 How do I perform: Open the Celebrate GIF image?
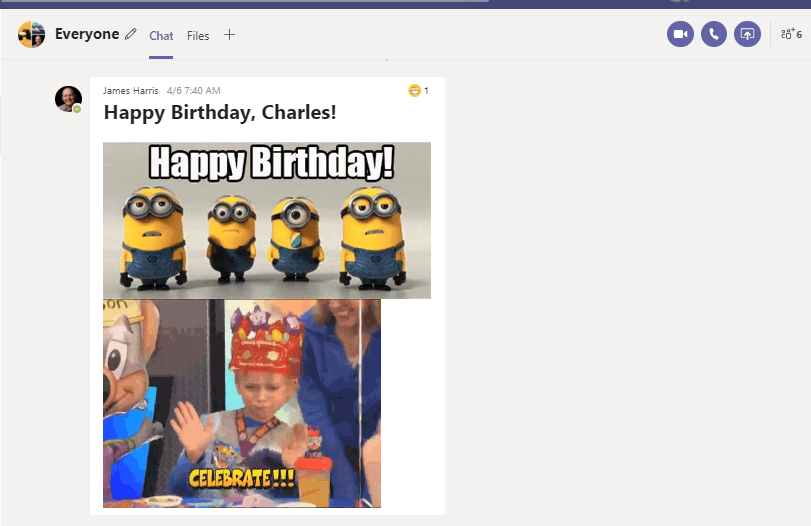coord(242,403)
